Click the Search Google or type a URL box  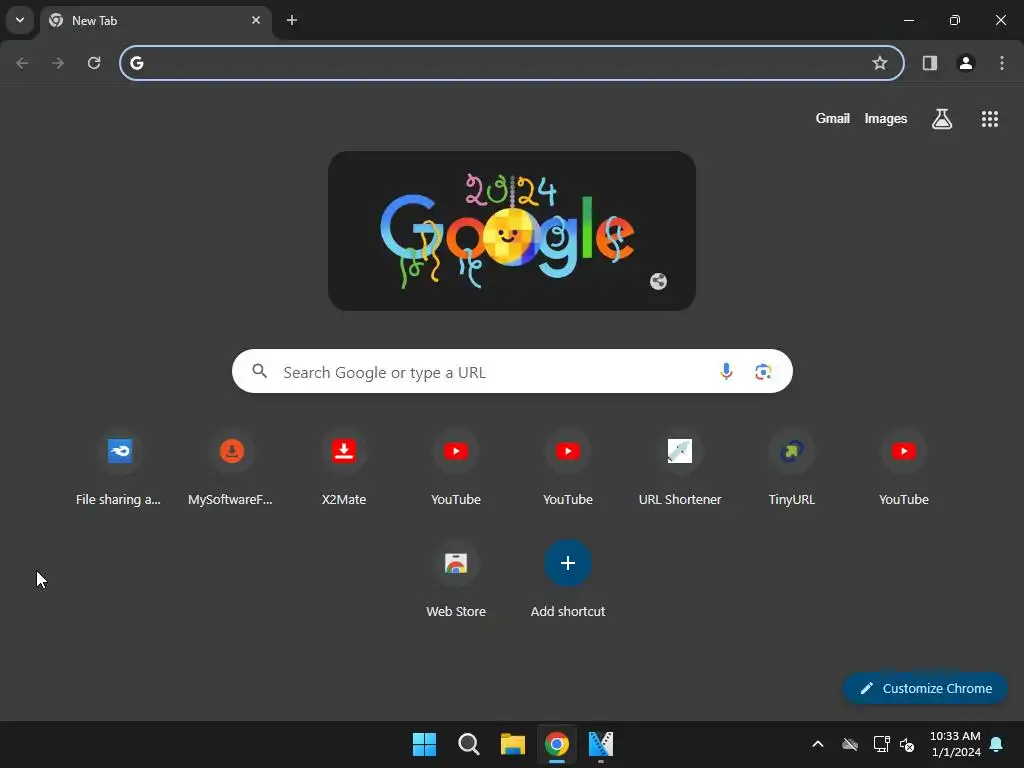point(513,371)
